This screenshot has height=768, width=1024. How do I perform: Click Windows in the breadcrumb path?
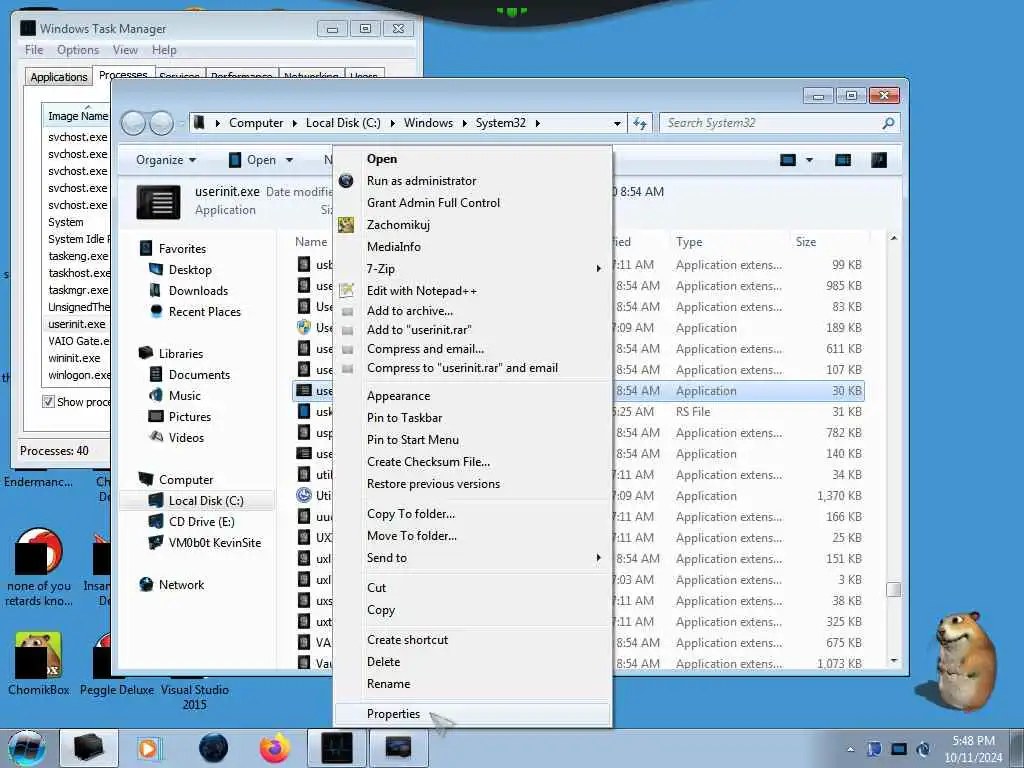428,123
